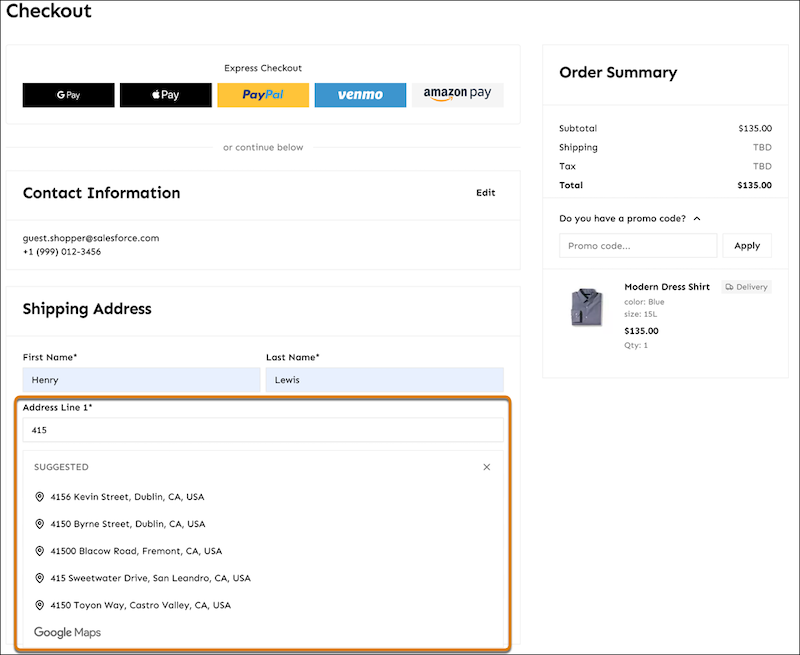Pay with the Google Pay button
Image resolution: width=800 pixels, height=655 pixels.
(x=68, y=95)
